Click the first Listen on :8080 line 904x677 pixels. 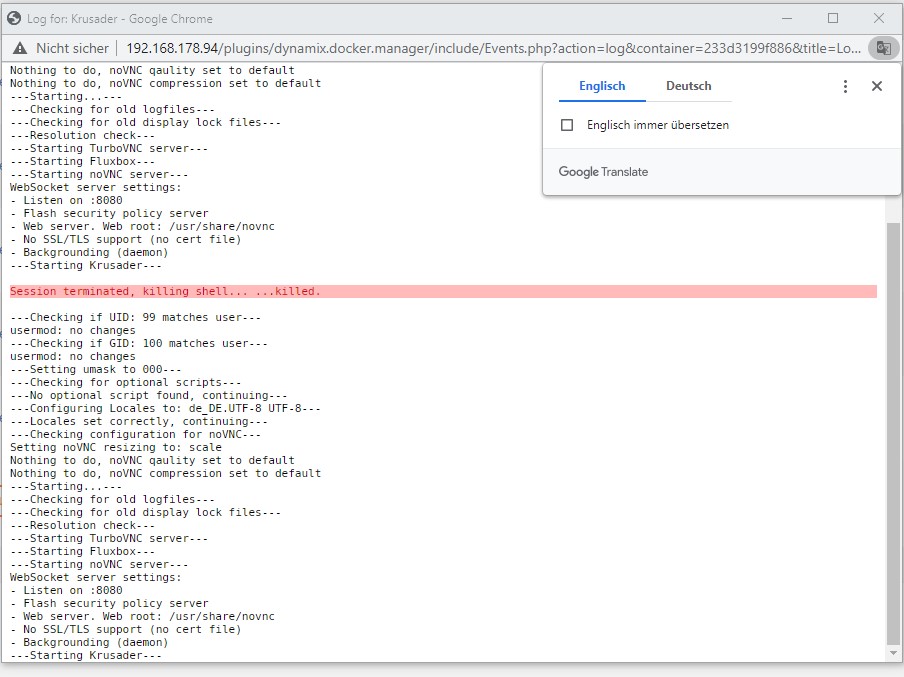[66, 201]
